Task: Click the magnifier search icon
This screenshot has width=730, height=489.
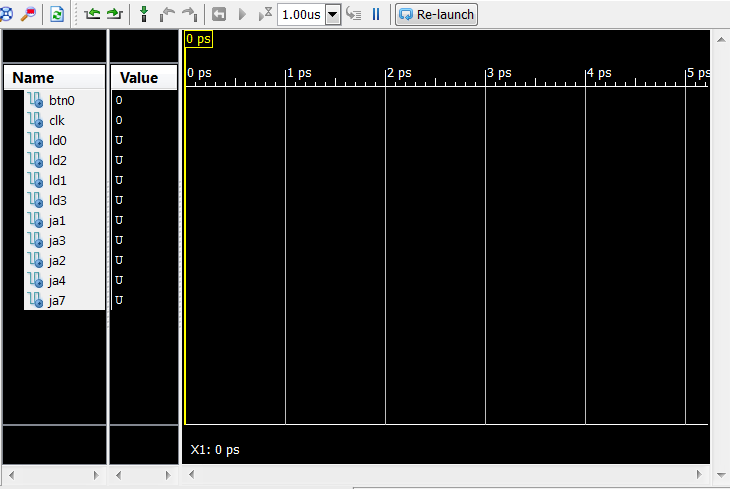Action: (x=29, y=14)
